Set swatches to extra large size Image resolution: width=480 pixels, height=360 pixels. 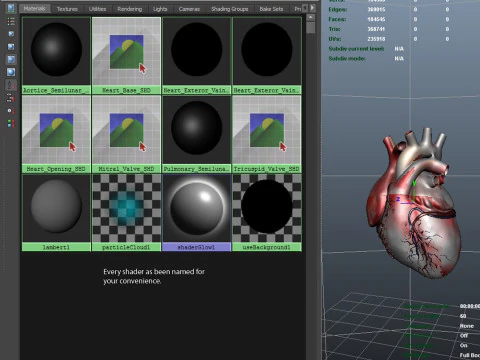click(11, 72)
